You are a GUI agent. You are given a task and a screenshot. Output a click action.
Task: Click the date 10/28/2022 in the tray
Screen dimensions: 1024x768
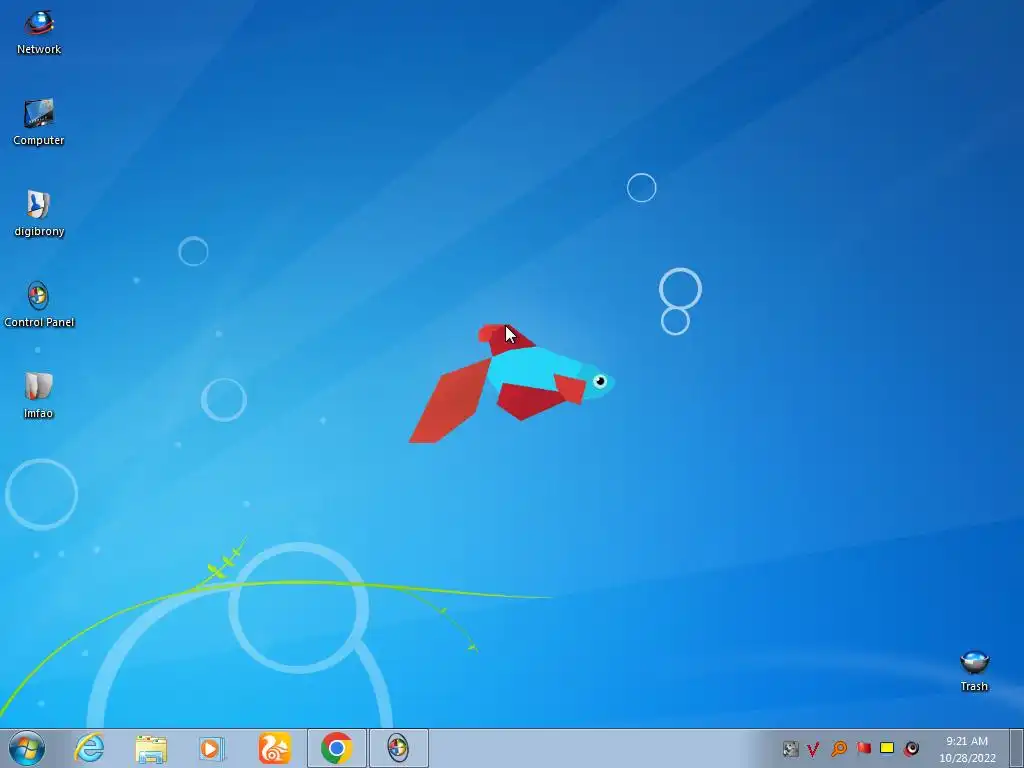click(x=967, y=758)
